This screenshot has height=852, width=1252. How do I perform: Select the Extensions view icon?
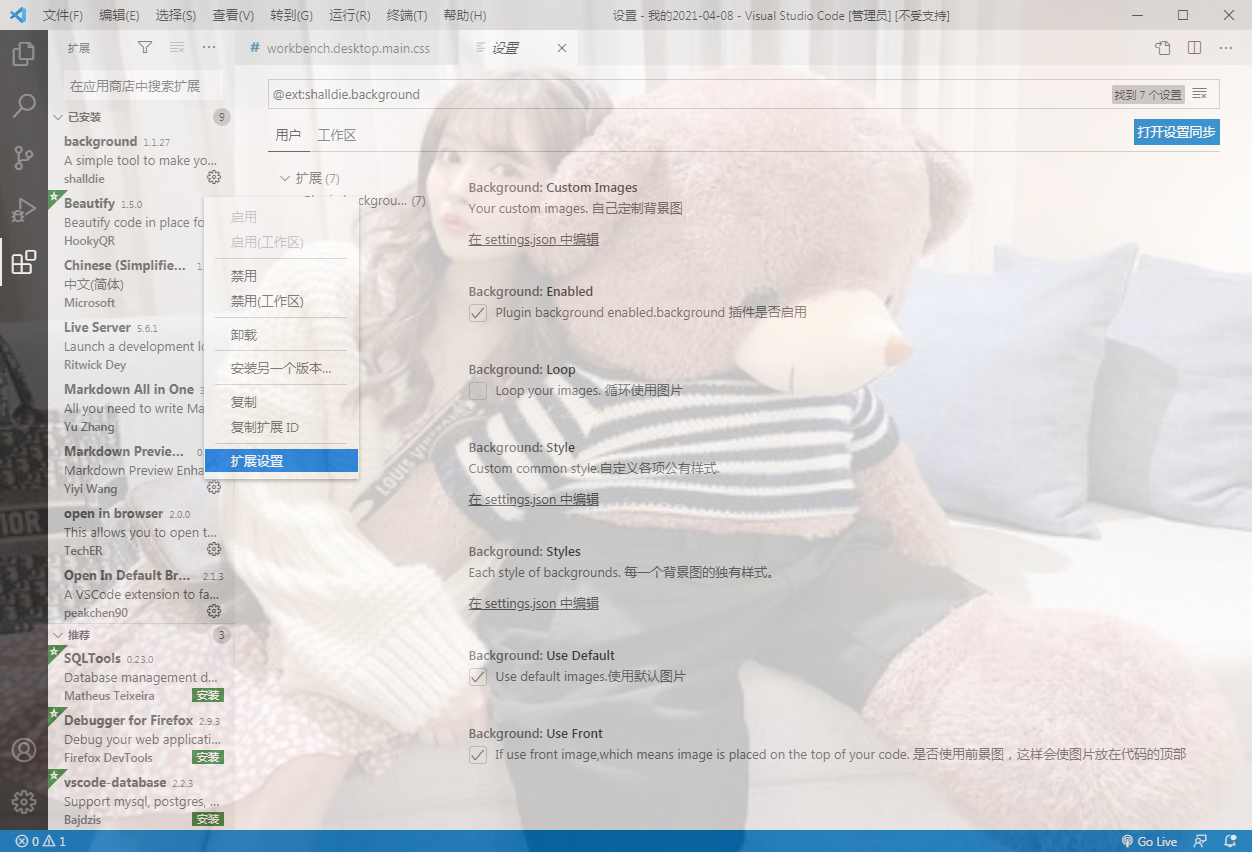24,262
